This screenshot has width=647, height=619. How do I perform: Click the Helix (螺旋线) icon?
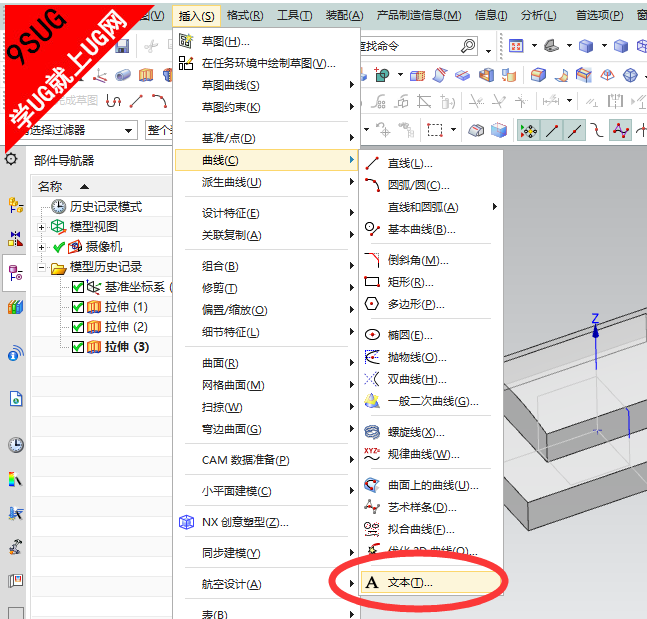[x=372, y=432]
